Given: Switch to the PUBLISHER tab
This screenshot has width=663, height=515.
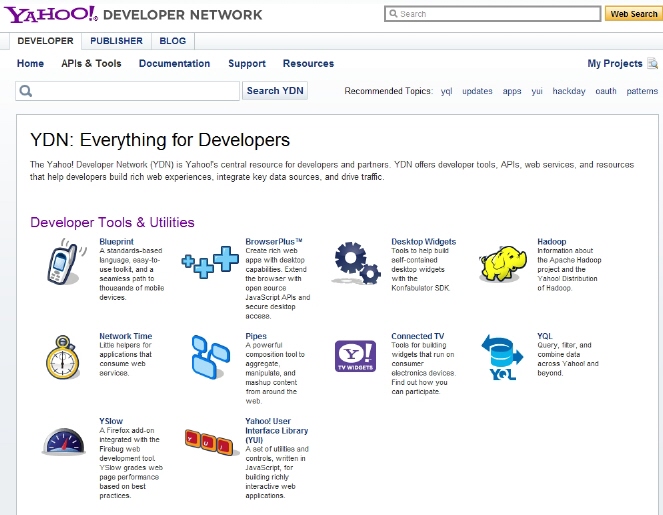Looking at the screenshot, I should click(116, 41).
